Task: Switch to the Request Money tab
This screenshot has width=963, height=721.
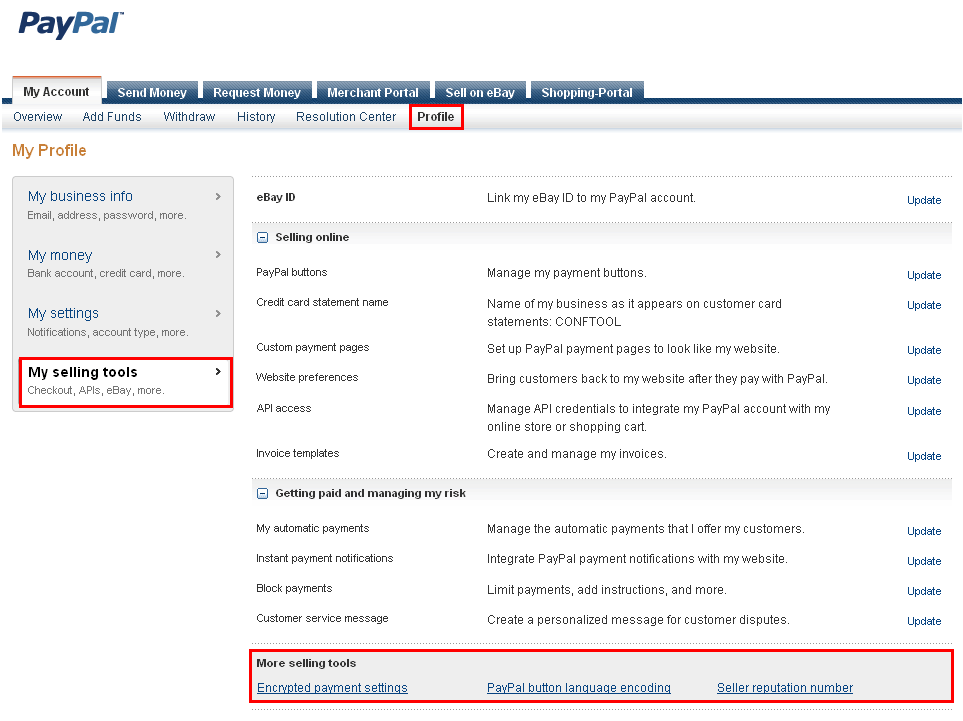Action: [x=257, y=92]
